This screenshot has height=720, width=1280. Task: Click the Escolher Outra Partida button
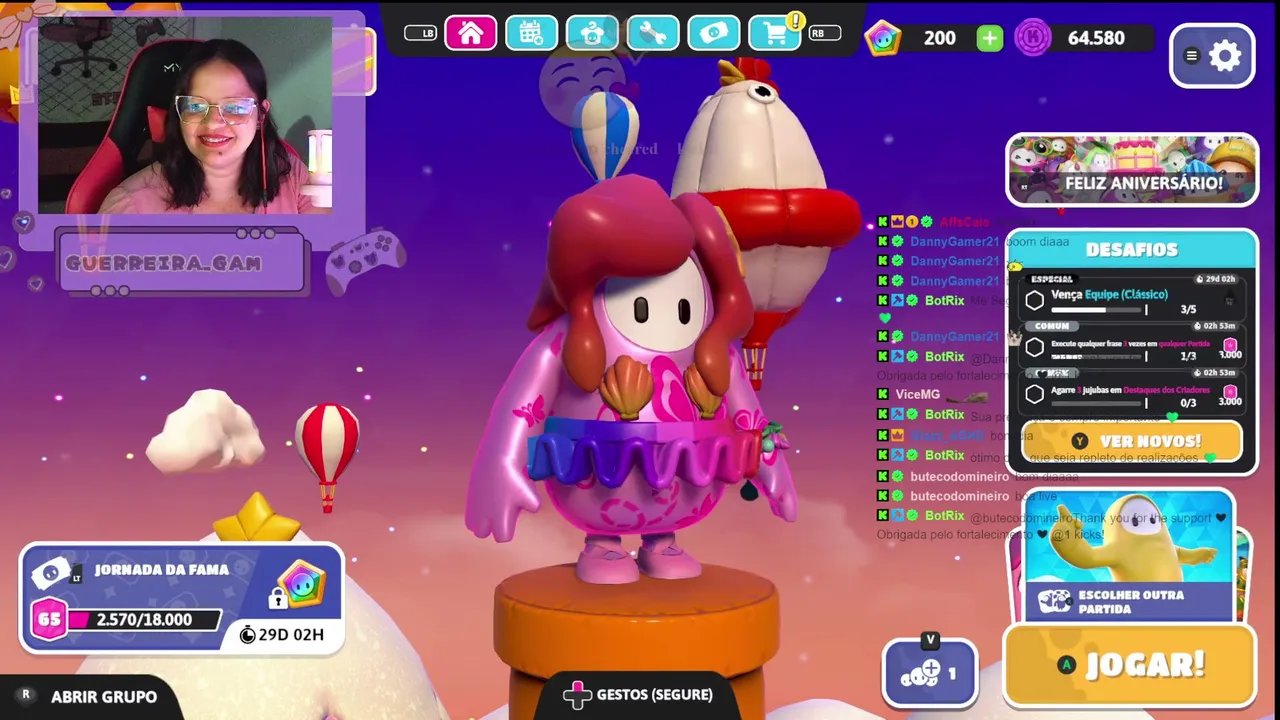tap(1129, 602)
